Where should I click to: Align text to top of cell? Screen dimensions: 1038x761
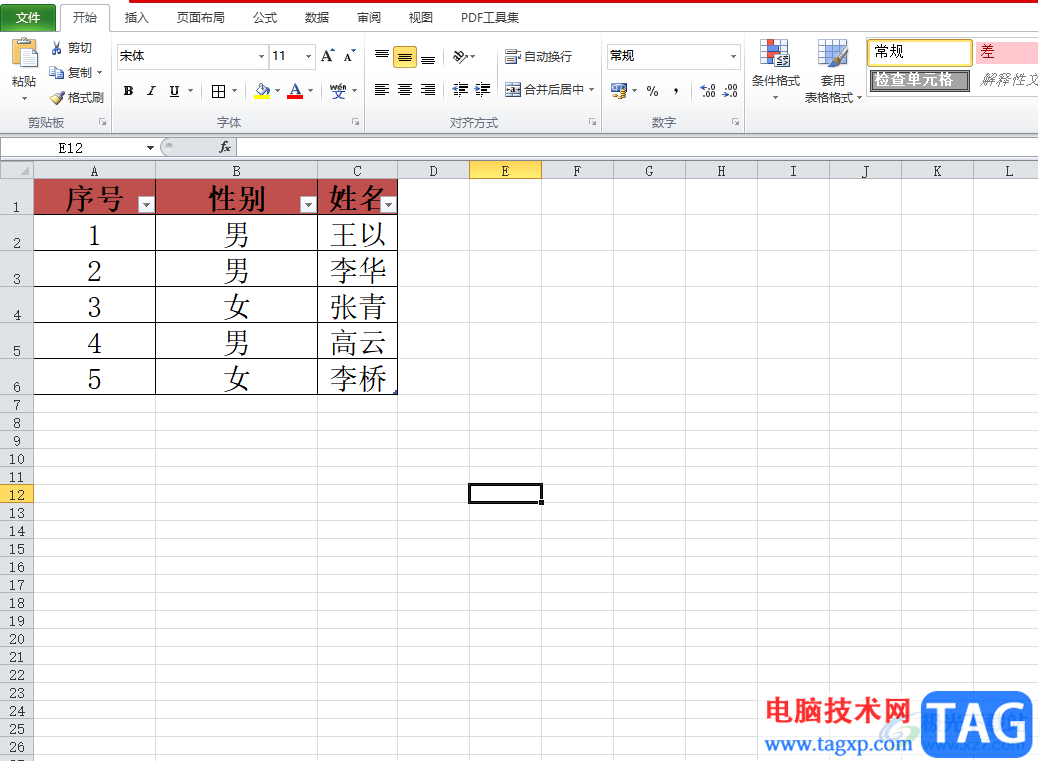pyautogui.click(x=382, y=56)
